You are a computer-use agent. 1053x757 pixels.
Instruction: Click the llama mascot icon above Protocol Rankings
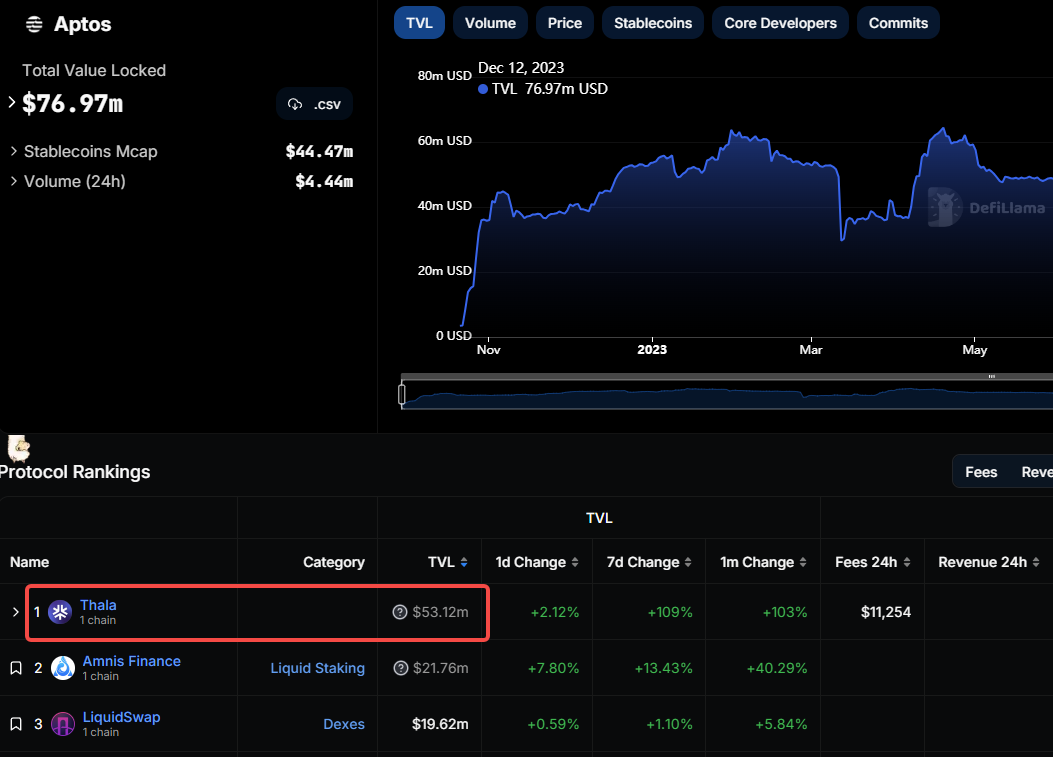pyautogui.click(x=18, y=448)
